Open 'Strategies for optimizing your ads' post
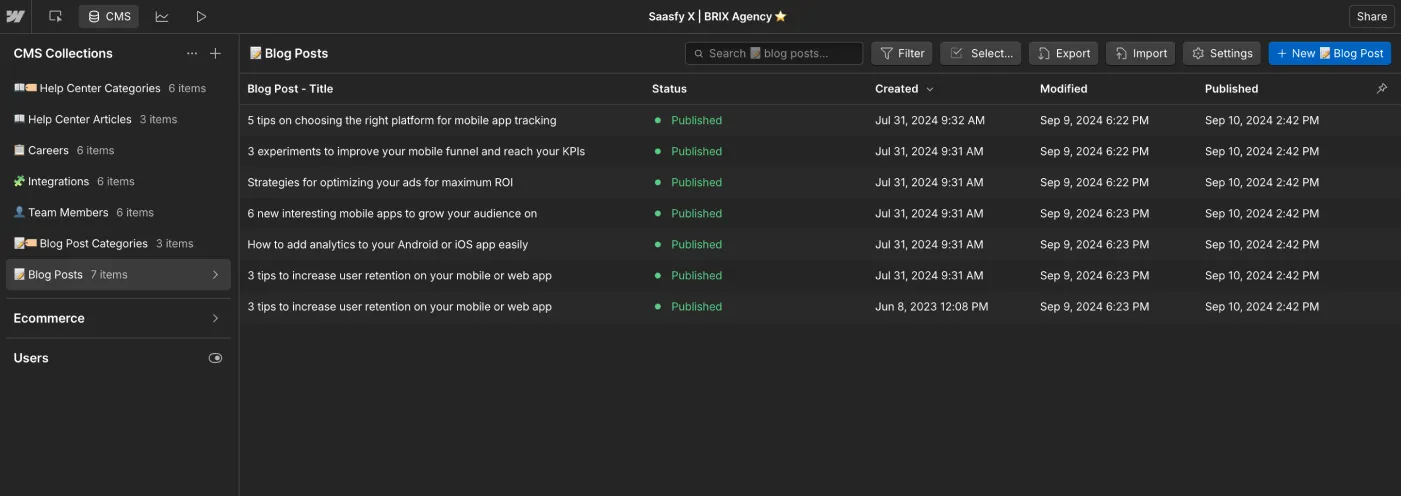This screenshot has height=496, width=1401. (380, 182)
